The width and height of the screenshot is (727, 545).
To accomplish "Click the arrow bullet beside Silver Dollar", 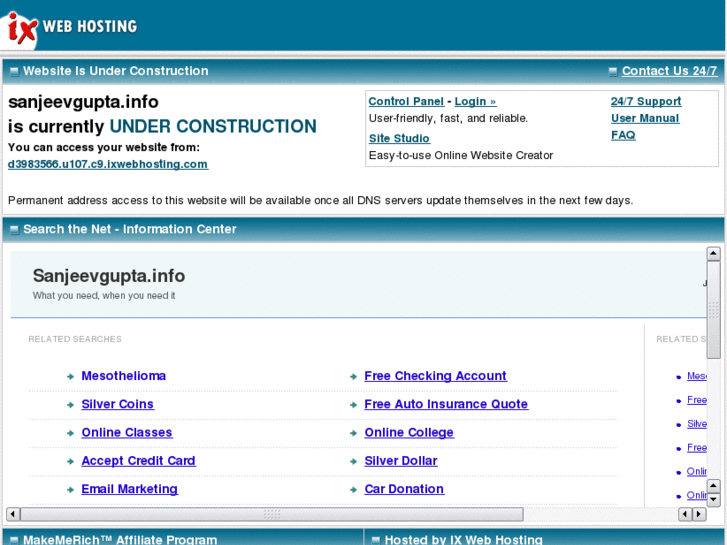I will point(353,462).
